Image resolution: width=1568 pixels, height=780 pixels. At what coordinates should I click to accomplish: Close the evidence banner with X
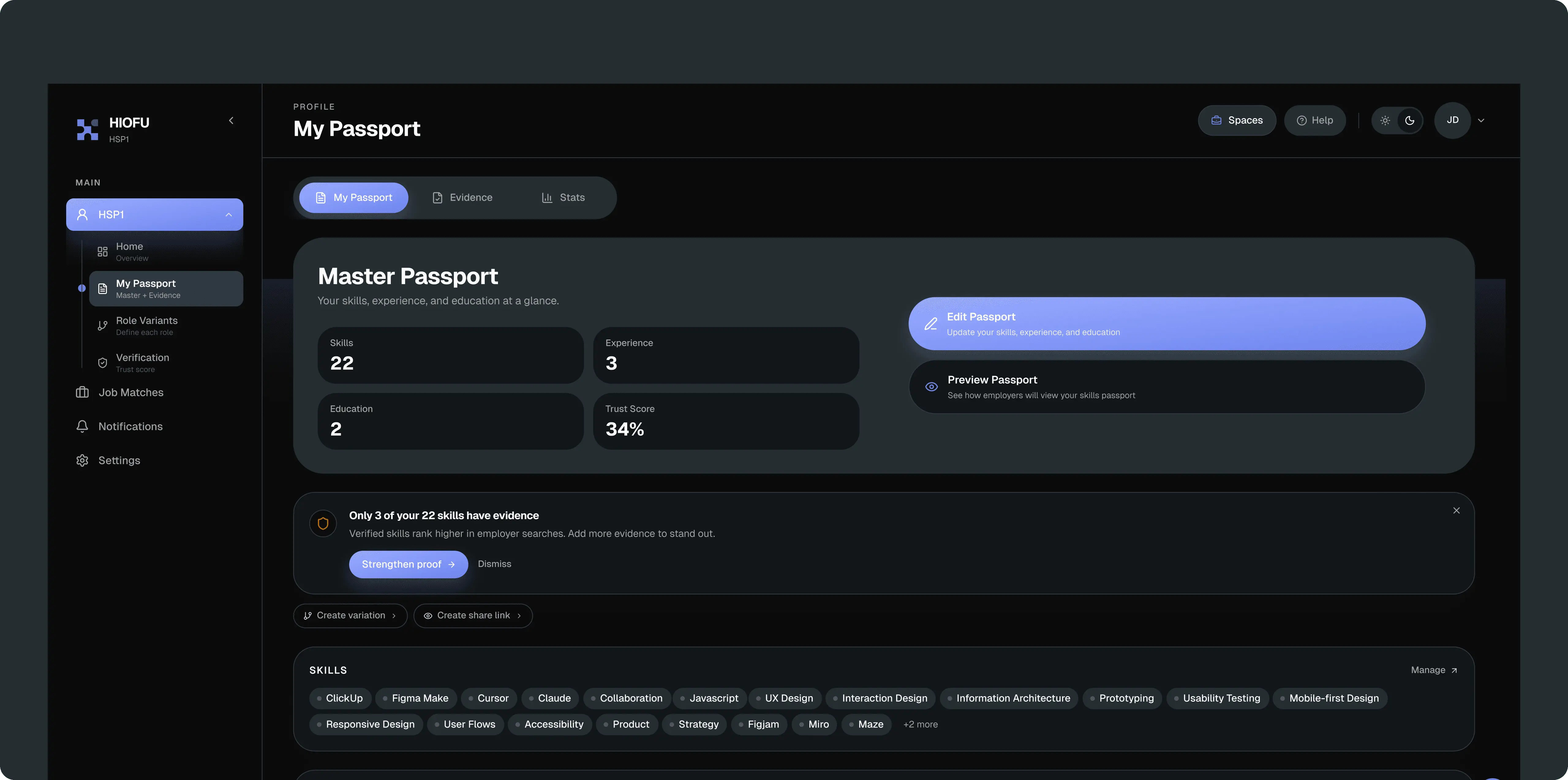tap(1457, 511)
